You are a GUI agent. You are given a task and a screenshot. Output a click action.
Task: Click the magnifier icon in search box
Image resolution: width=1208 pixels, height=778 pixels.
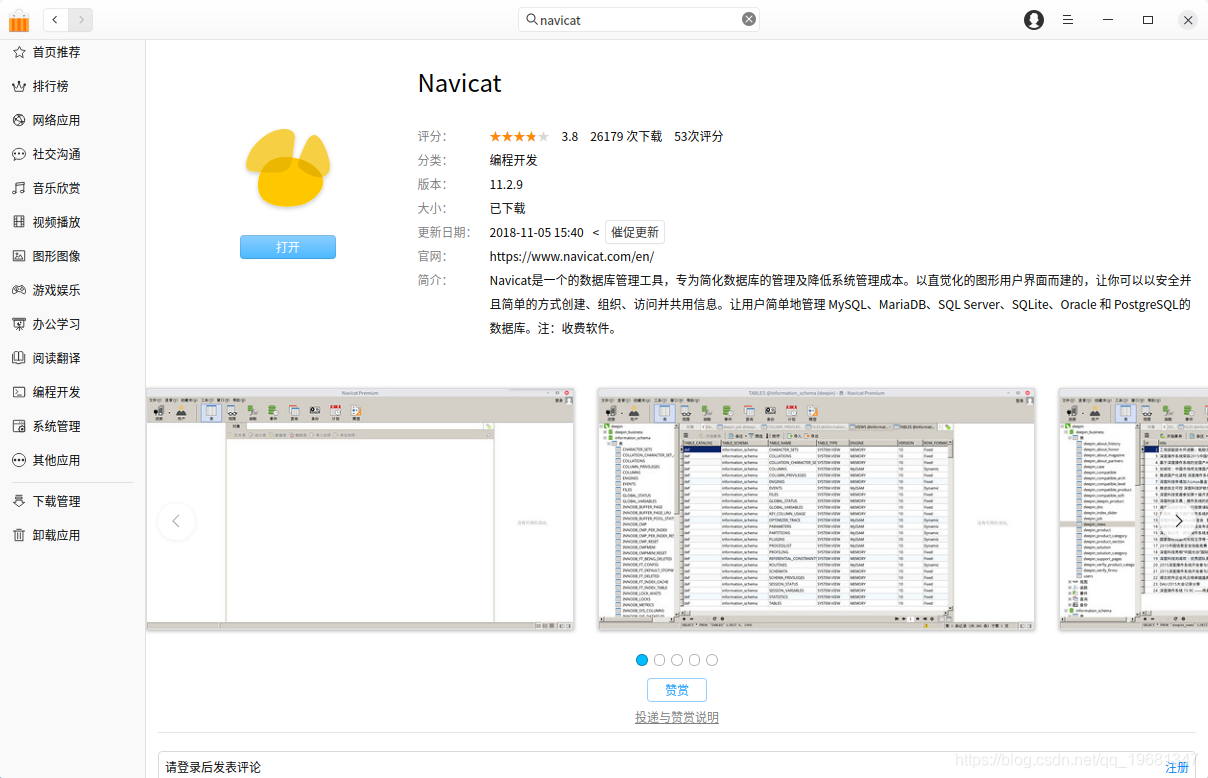532,19
